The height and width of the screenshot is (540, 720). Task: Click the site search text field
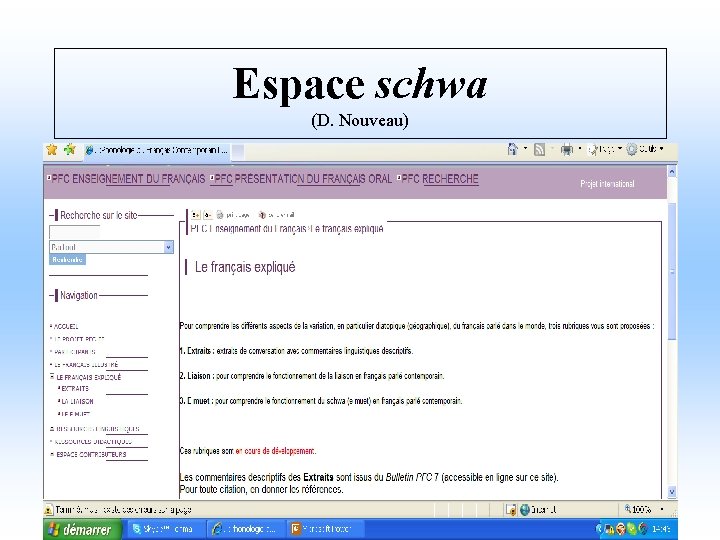coord(74,232)
